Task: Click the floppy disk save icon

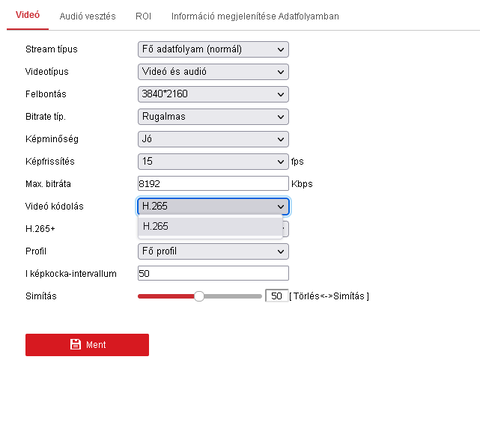Action: coord(75,344)
